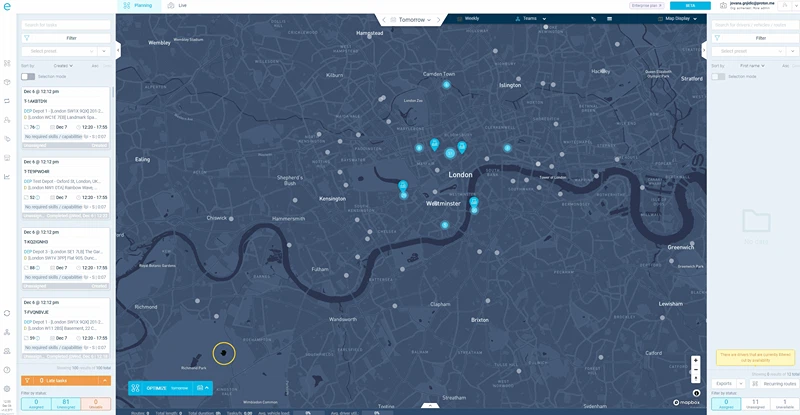Collapse the left tasks panel with arrow handle

click(119, 50)
